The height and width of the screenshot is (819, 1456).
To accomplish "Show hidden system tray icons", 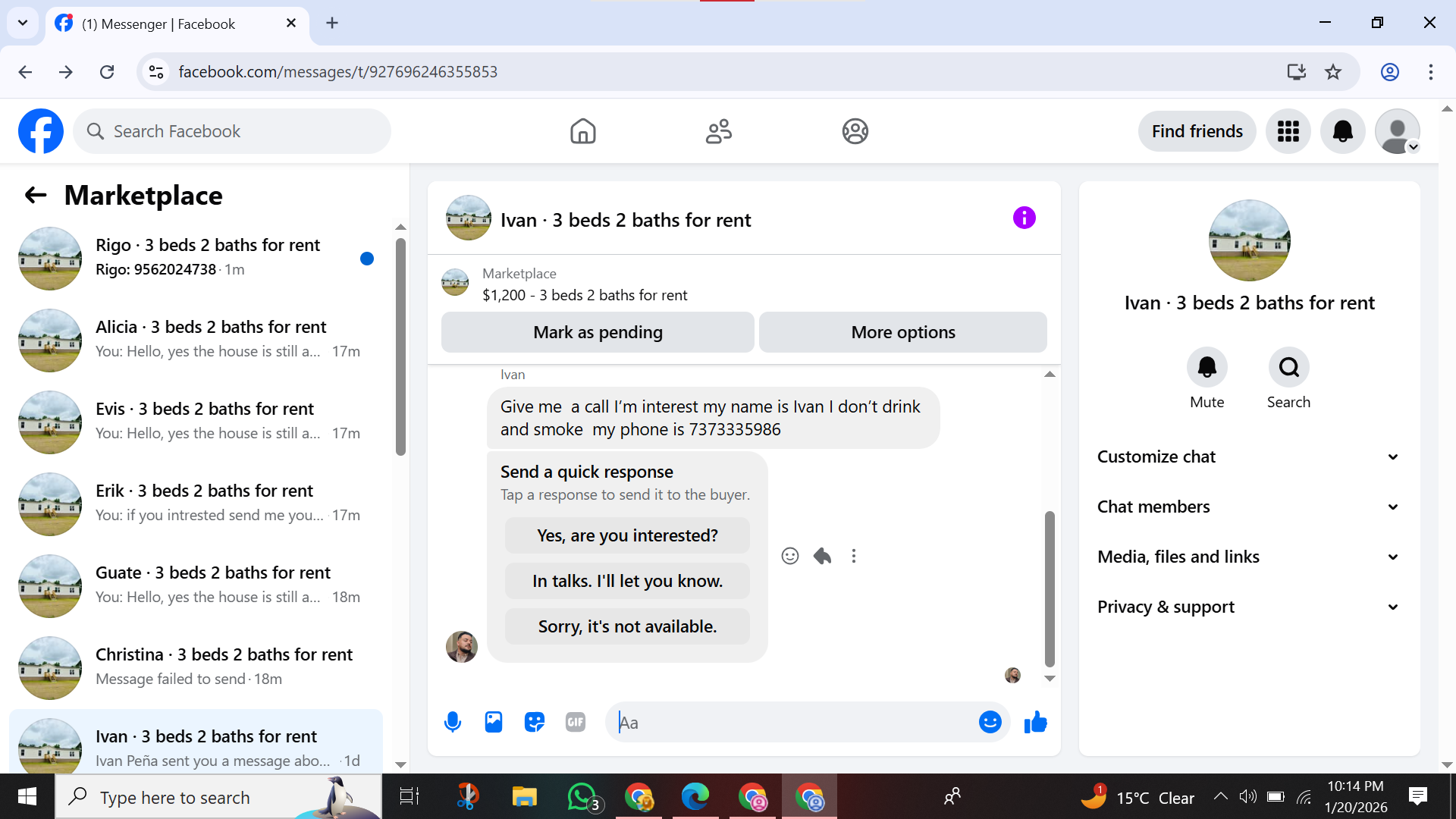I will coord(1220,797).
